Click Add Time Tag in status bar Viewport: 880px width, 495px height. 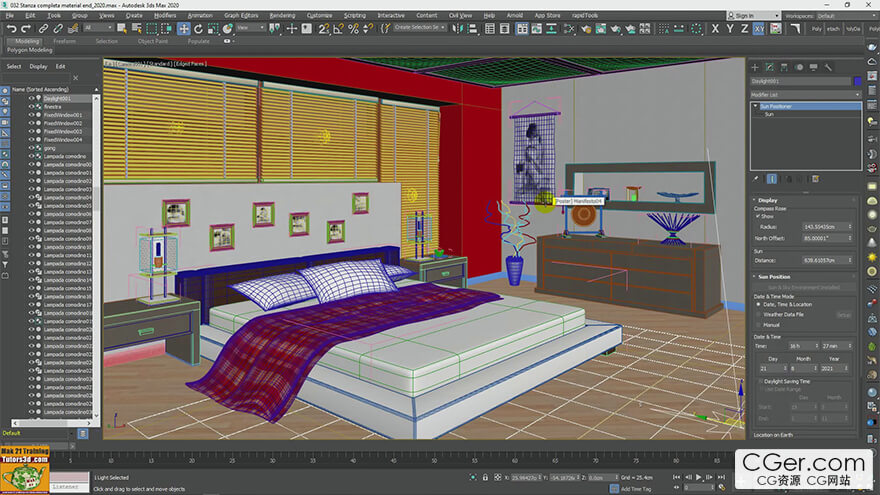(636, 489)
